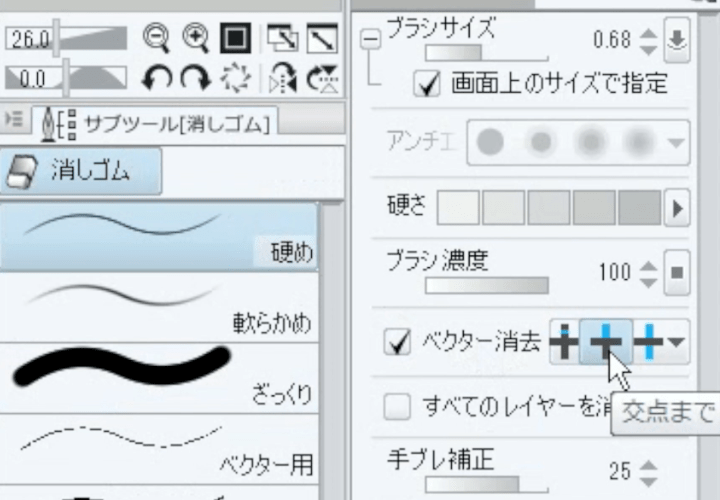Image resolution: width=720 pixels, height=500 pixels.
Task: Select the 軟らかめ eraser sub tool
Action: click(159, 307)
